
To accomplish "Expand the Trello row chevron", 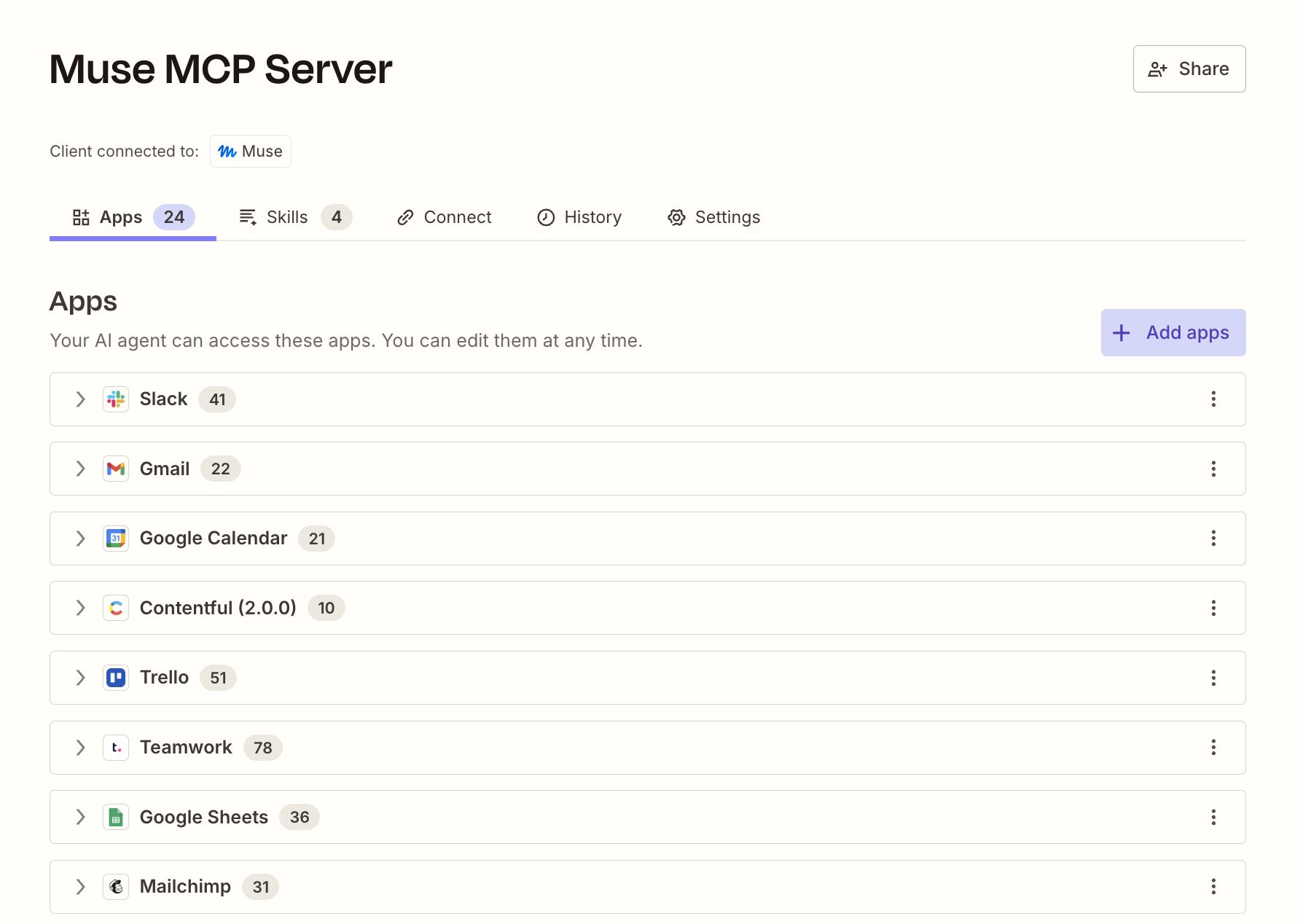I will click(x=80, y=678).
